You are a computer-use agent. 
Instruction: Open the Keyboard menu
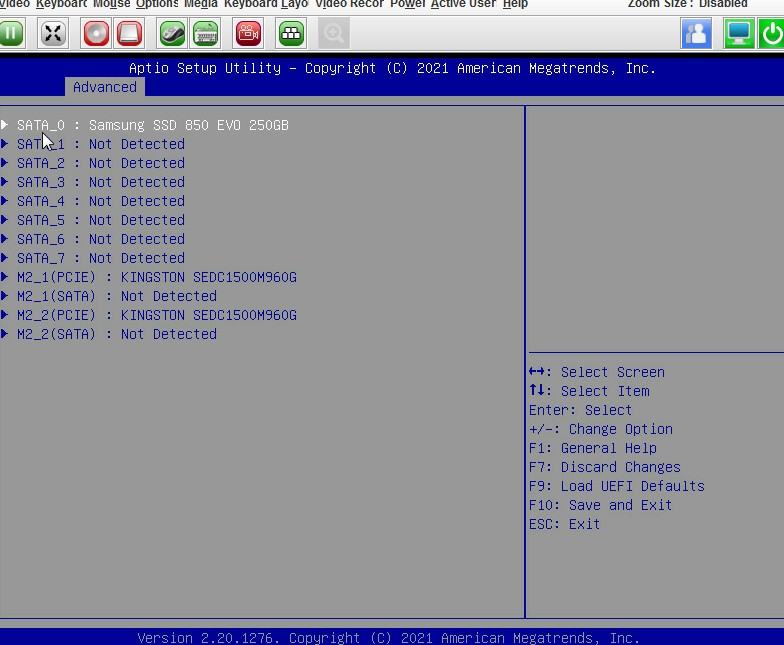(x=62, y=4)
